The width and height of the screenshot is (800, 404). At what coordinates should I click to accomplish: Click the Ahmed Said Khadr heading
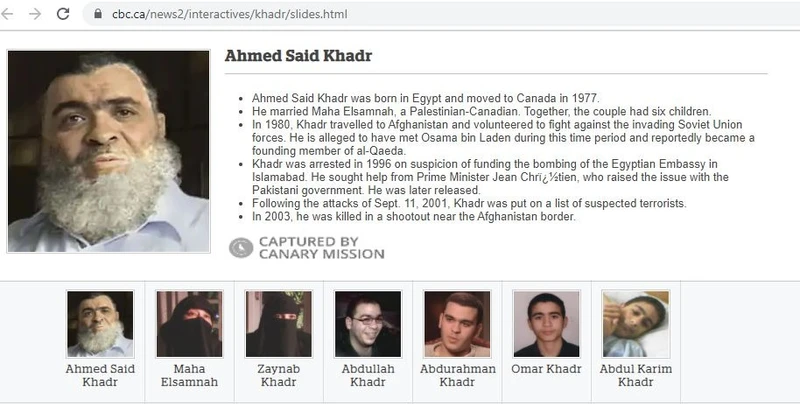pos(298,56)
